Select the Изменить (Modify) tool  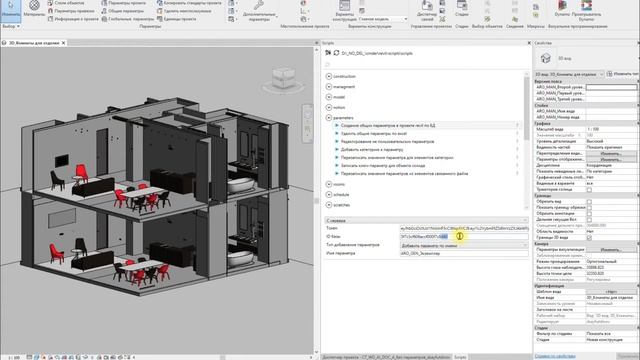pos(10,9)
